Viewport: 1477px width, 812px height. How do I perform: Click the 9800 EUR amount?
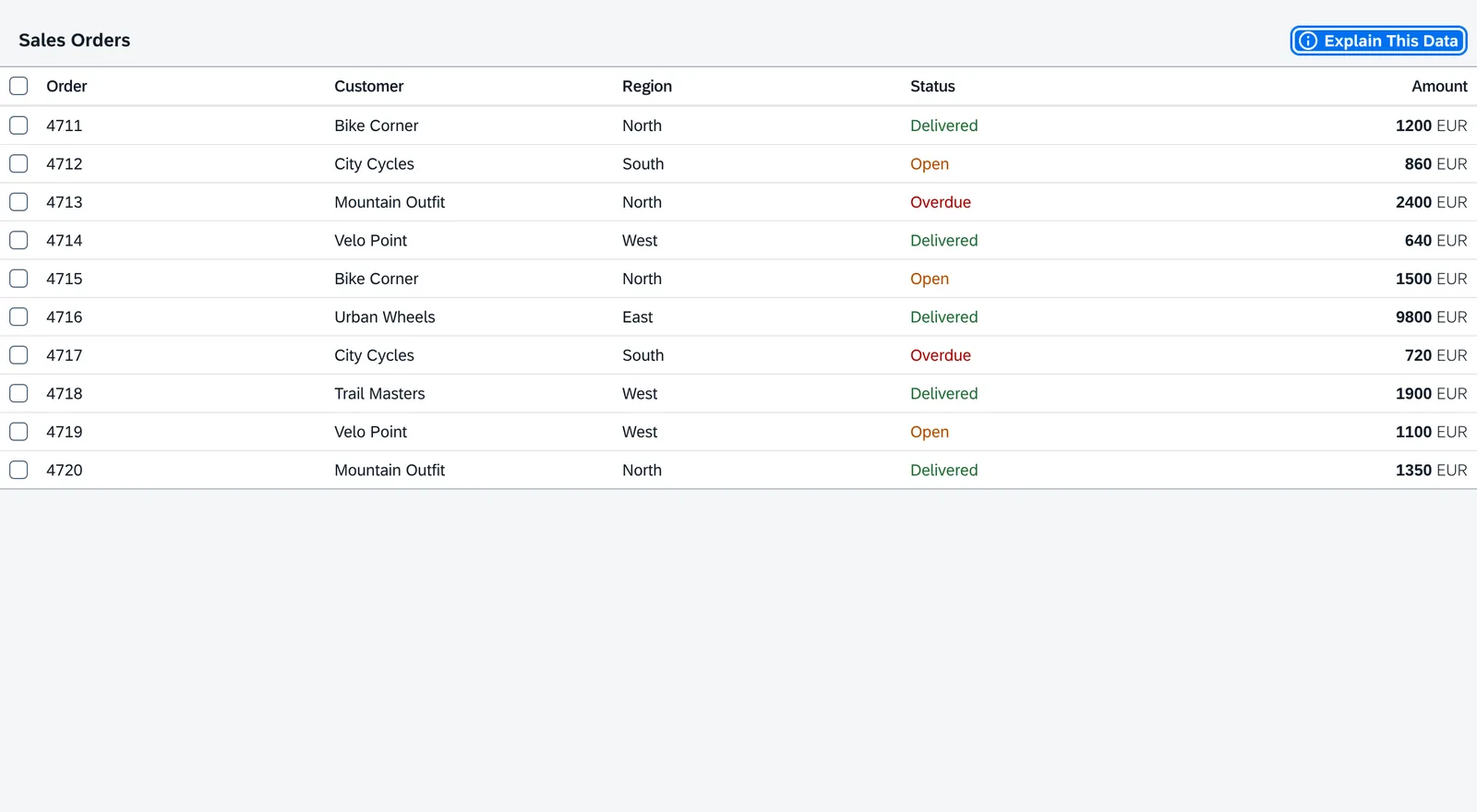[1431, 316]
